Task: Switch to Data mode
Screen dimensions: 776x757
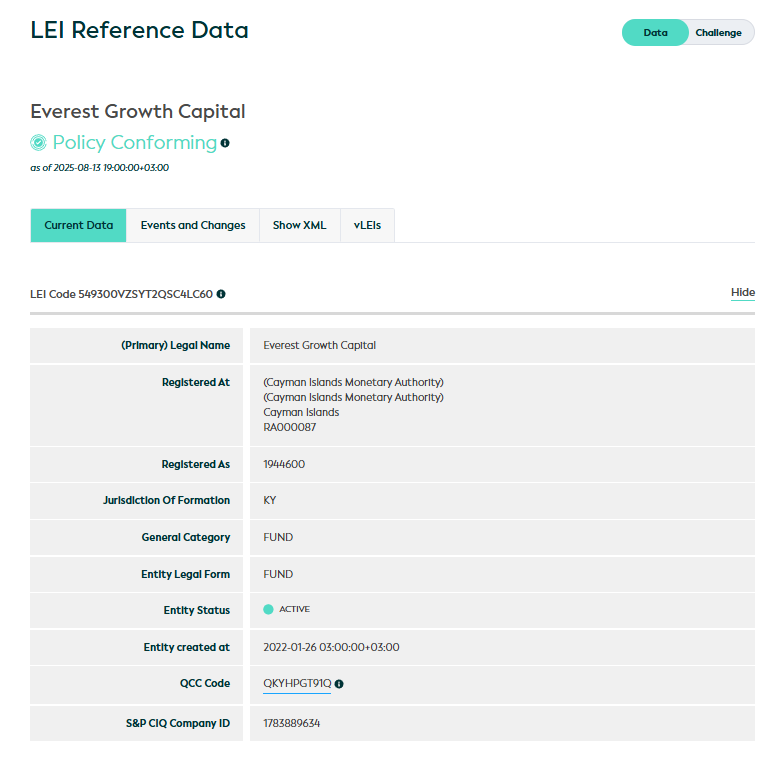Action: pos(655,33)
